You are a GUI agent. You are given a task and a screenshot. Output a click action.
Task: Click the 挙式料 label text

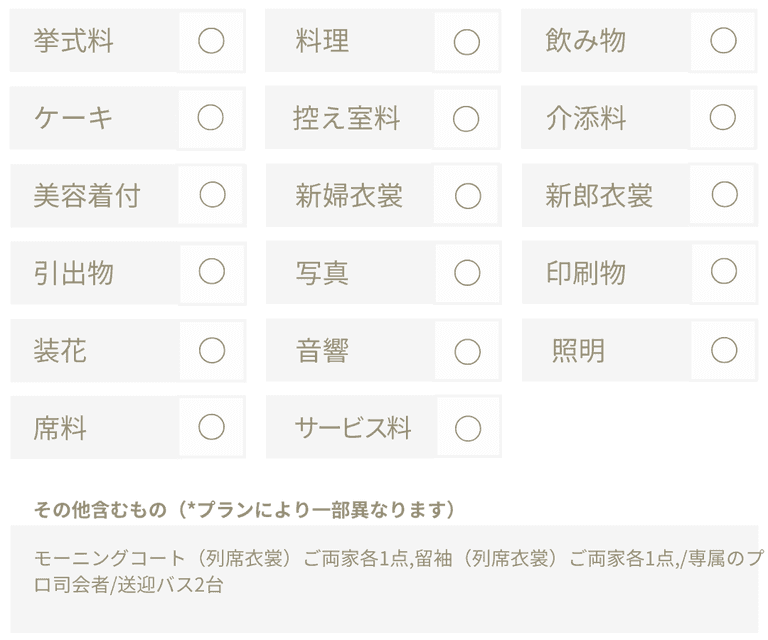[x=74, y=41]
